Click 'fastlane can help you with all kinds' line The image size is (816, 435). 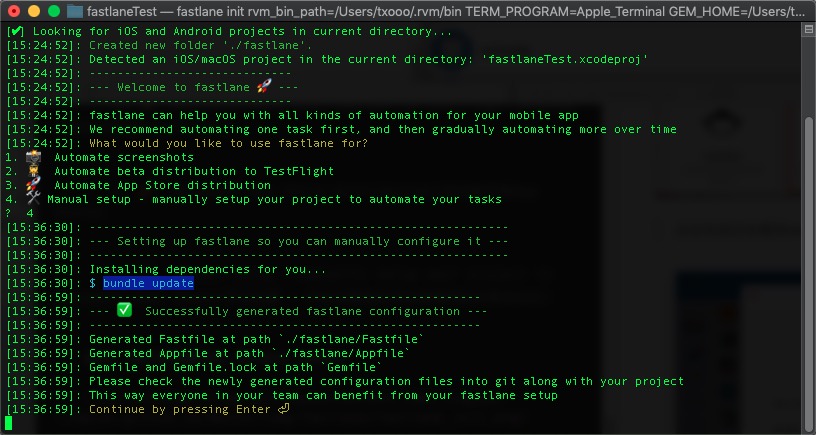pyautogui.click(x=334, y=115)
